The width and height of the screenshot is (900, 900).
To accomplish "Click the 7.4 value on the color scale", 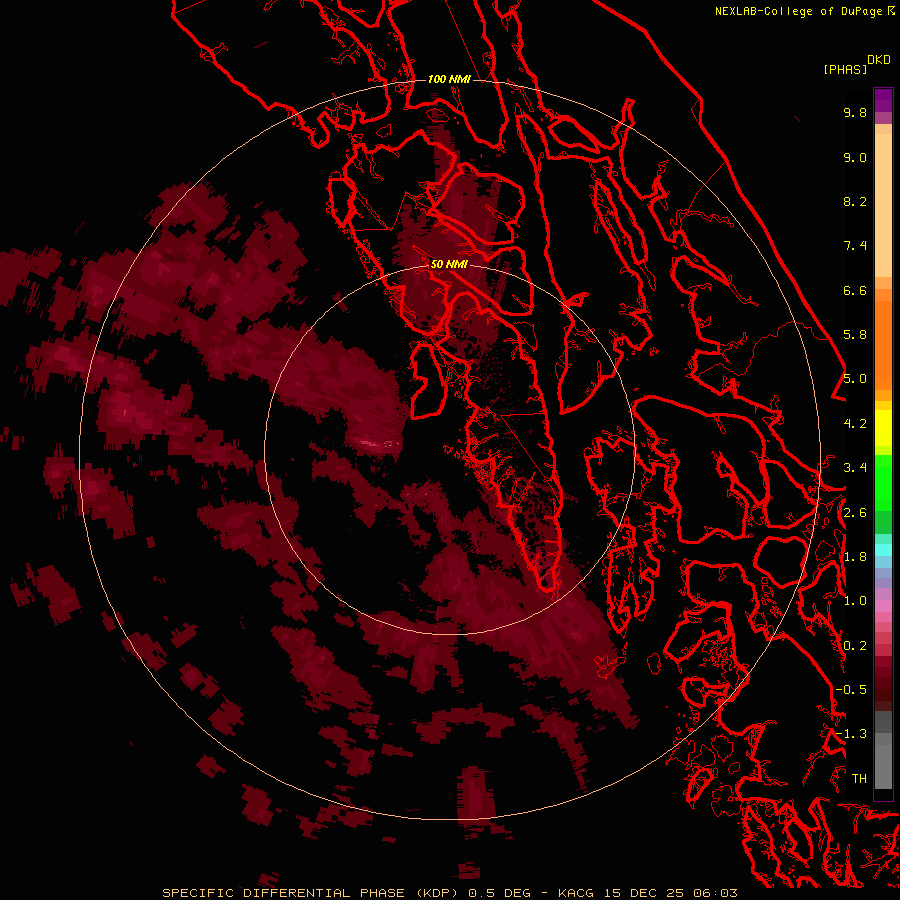I will pos(855,246).
